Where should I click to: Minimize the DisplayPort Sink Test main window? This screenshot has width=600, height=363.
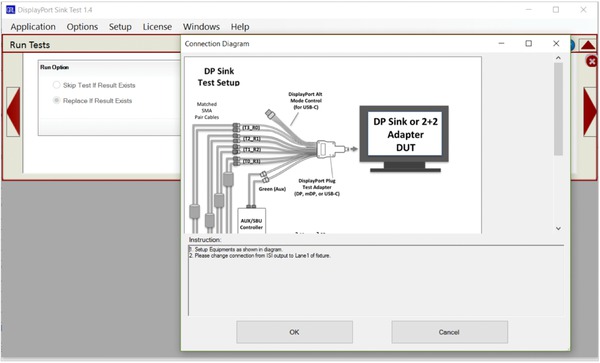click(x=528, y=10)
